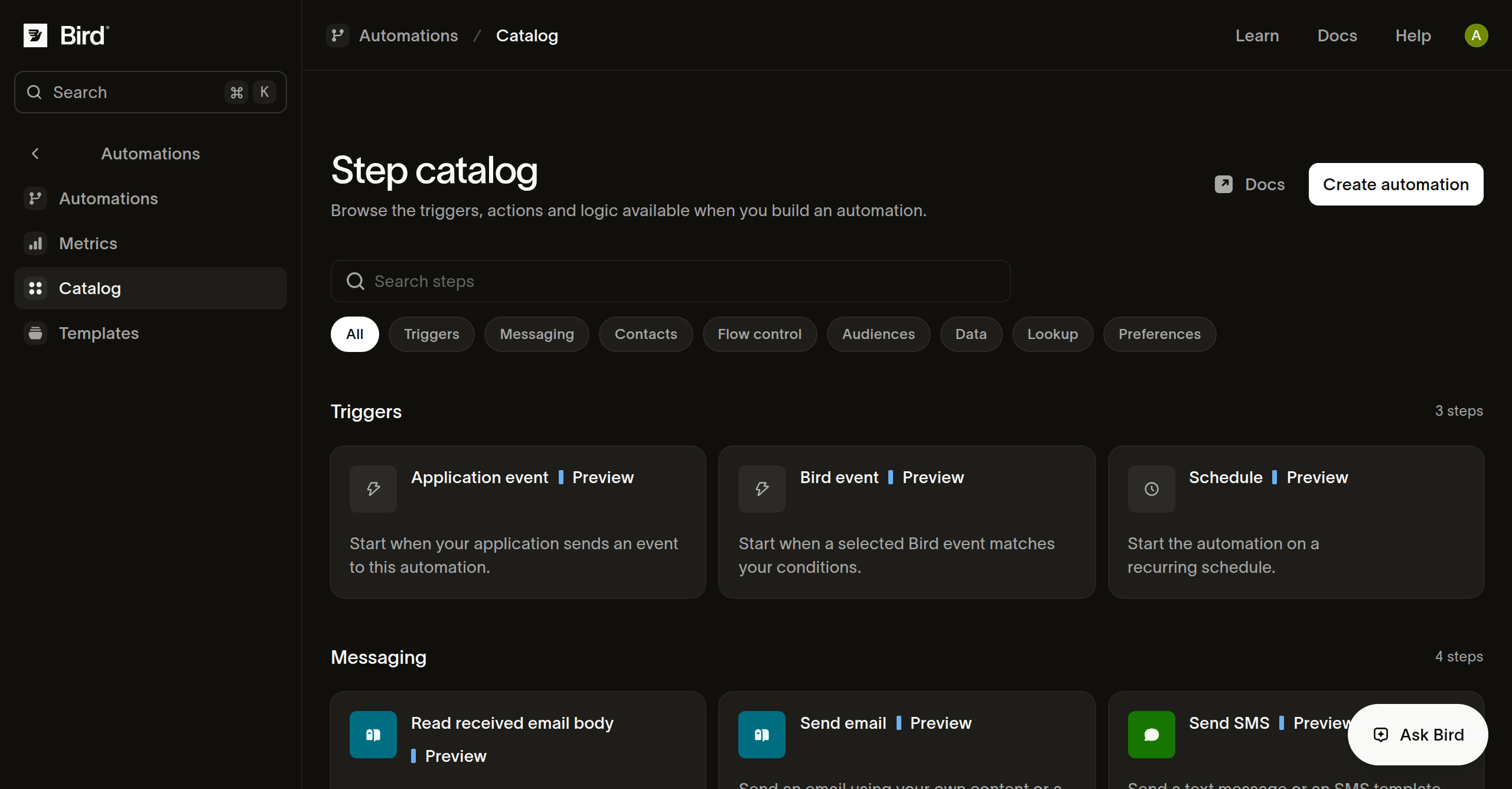This screenshot has width=1512, height=789.
Task: Filter steps by Contacts
Action: [646, 334]
